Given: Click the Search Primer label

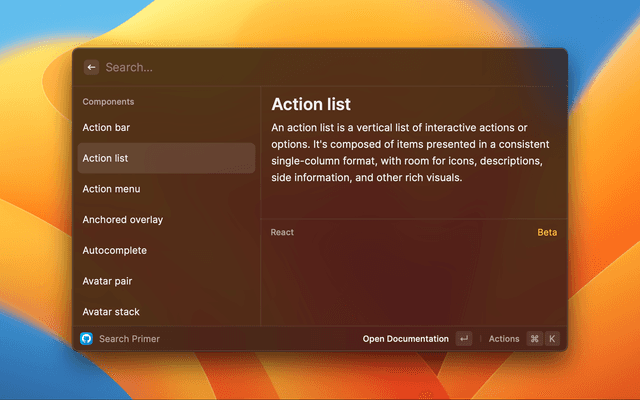Looking at the screenshot, I should [129, 339].
